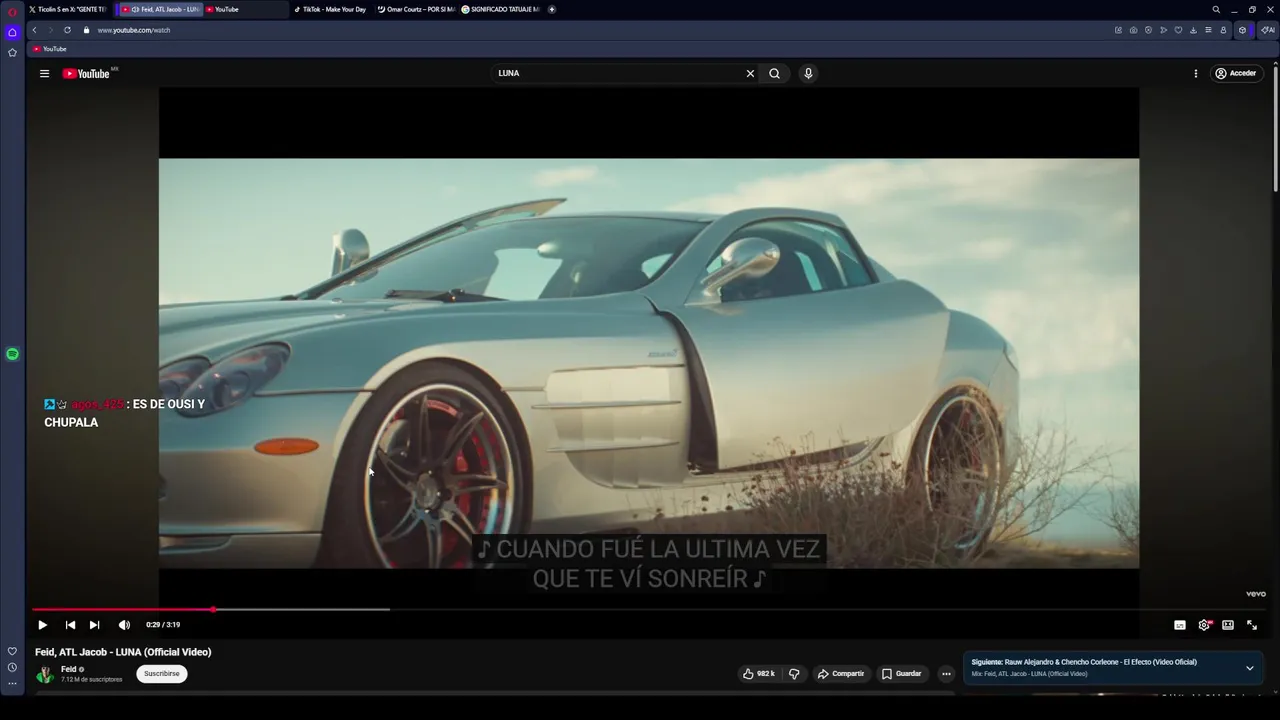Enter fullscreen mode

(1252, 625)
